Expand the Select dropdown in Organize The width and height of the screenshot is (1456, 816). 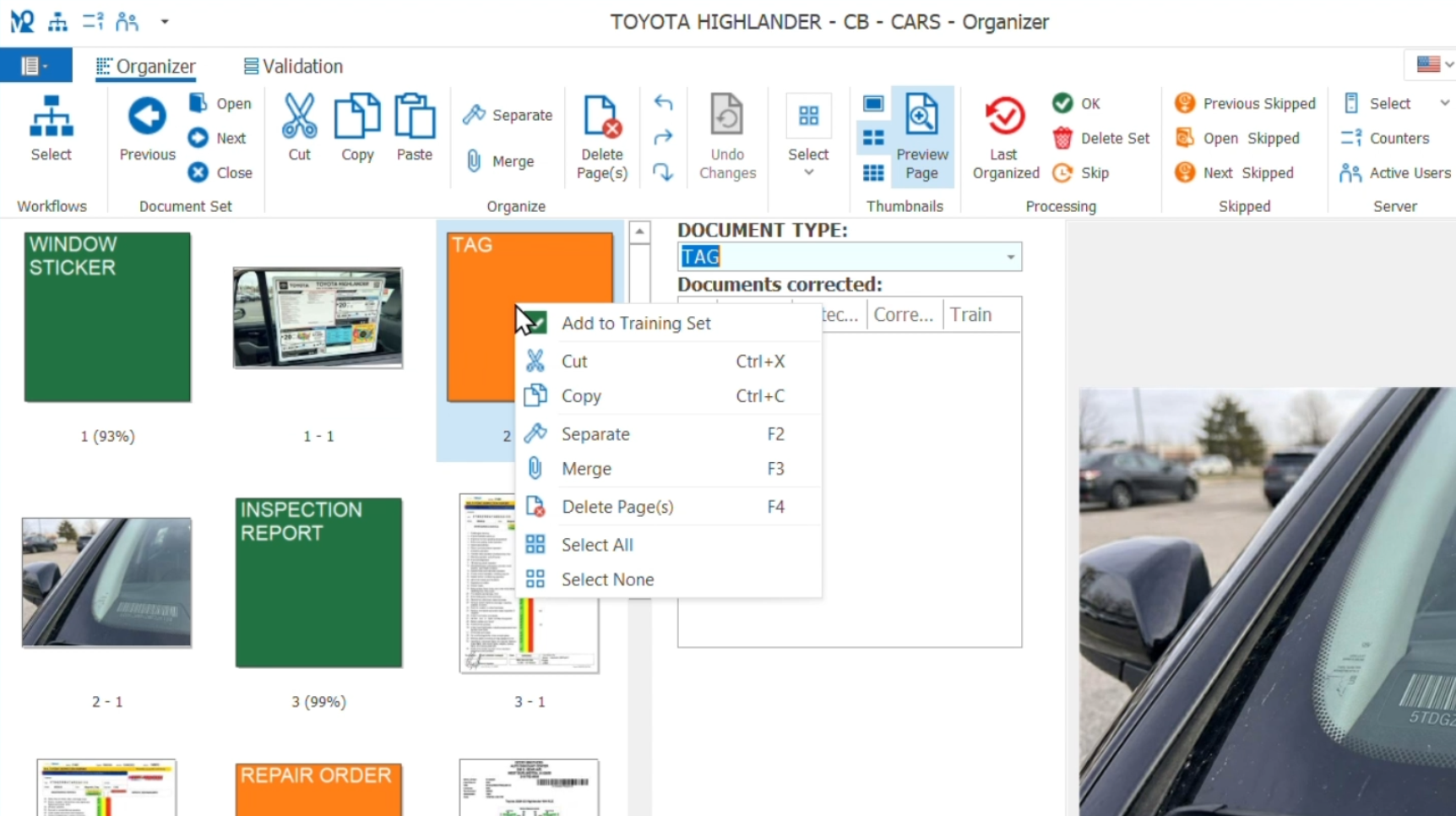808,137
